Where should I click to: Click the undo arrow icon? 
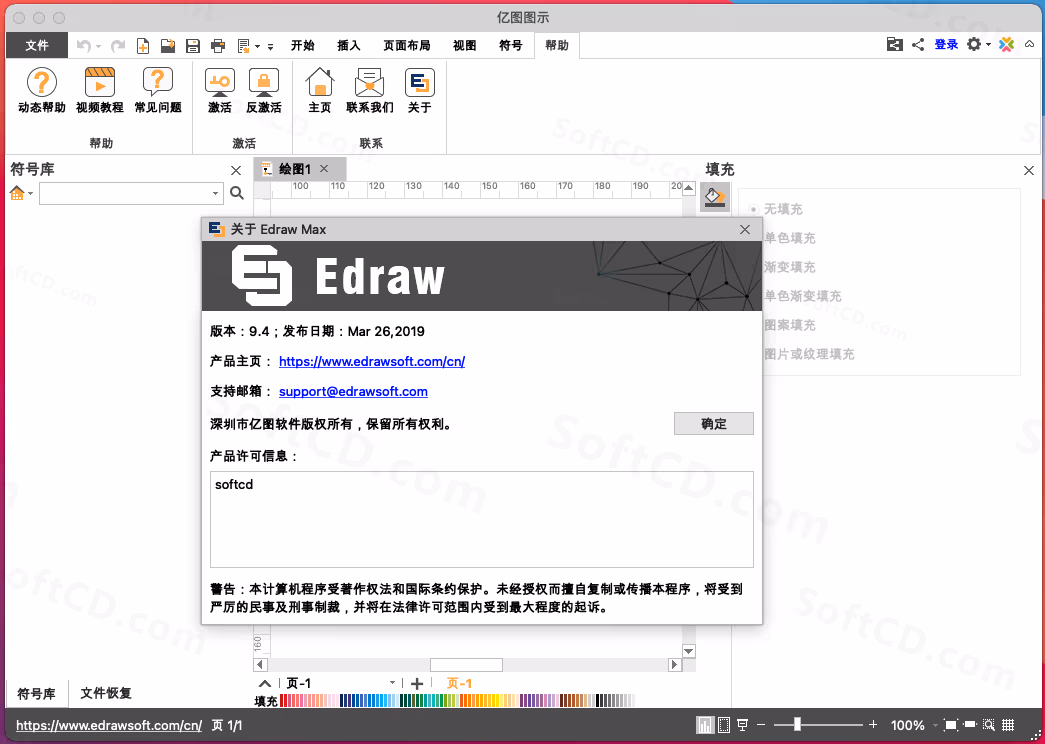tap(83, 45)
